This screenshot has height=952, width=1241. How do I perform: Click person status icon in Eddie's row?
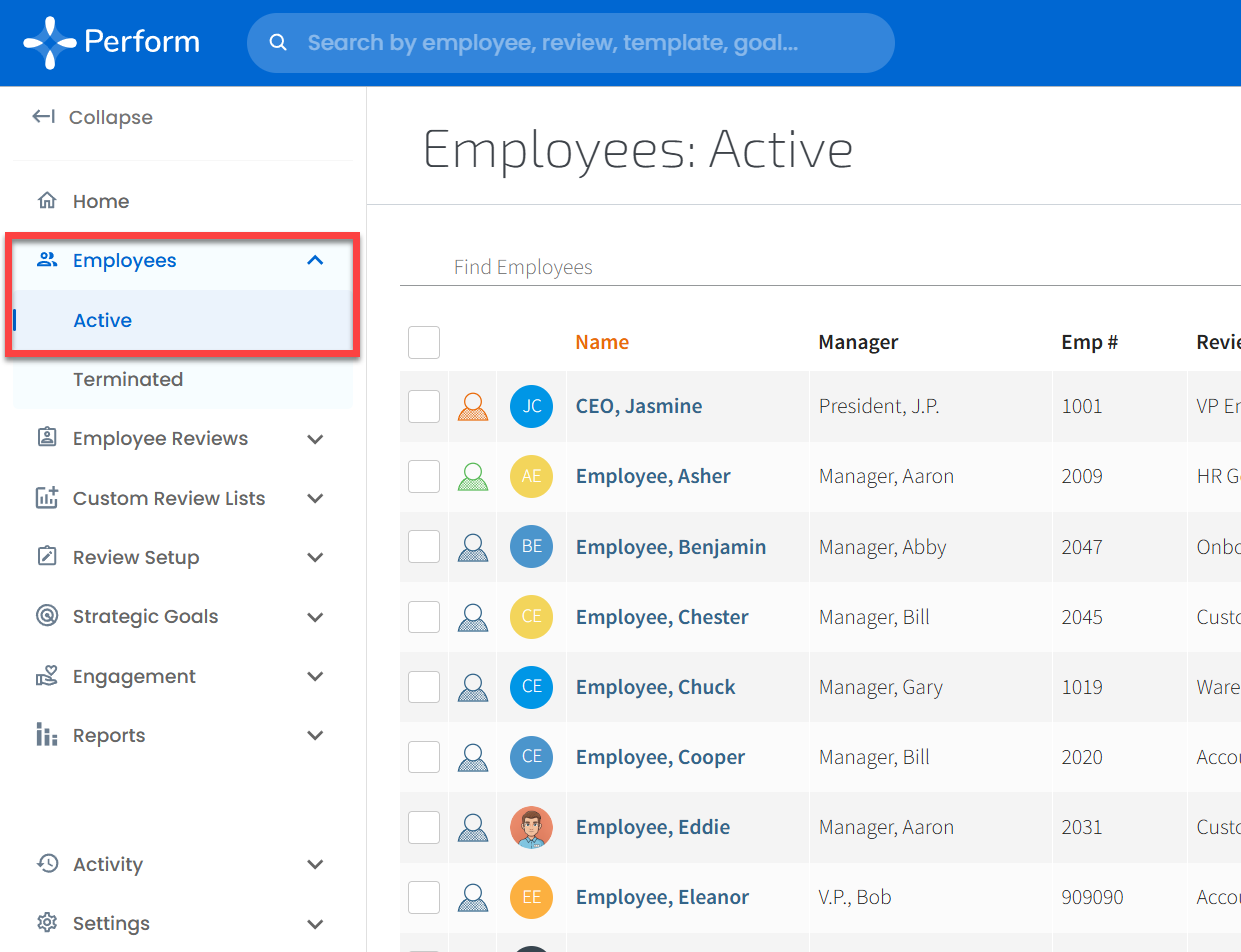click(x=473, y=827)
